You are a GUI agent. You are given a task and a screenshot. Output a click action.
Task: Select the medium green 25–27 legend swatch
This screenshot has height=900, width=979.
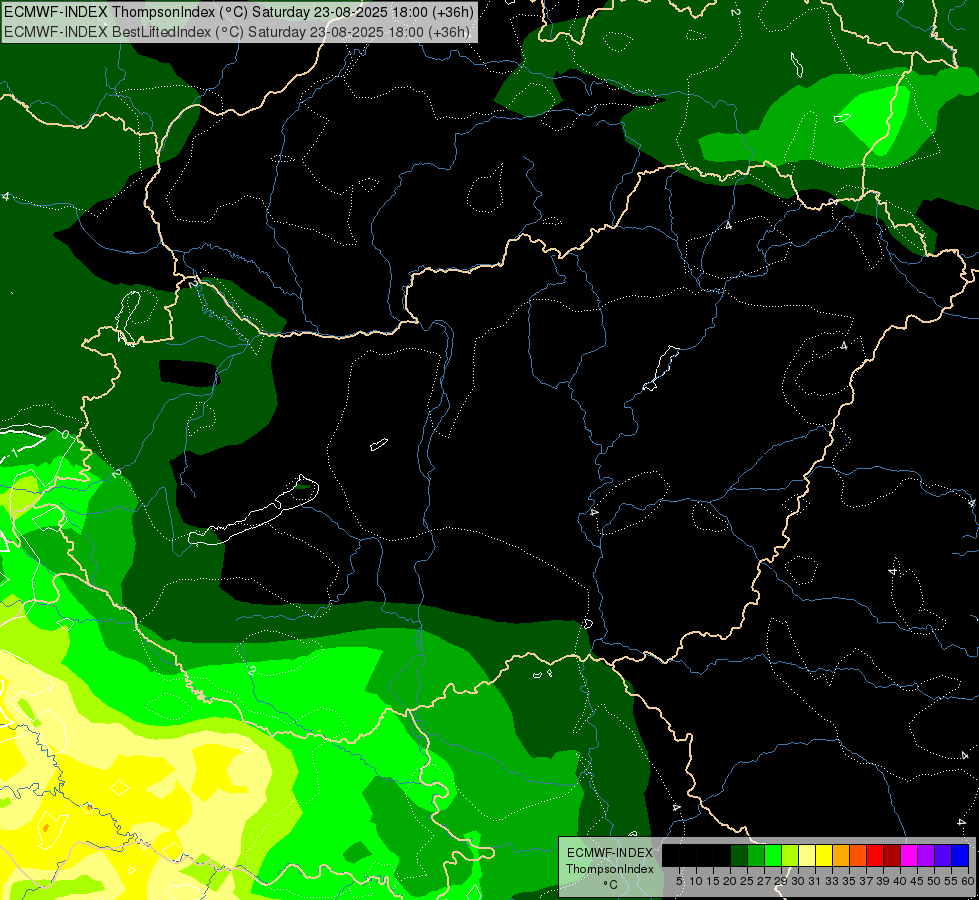[756, 855]
